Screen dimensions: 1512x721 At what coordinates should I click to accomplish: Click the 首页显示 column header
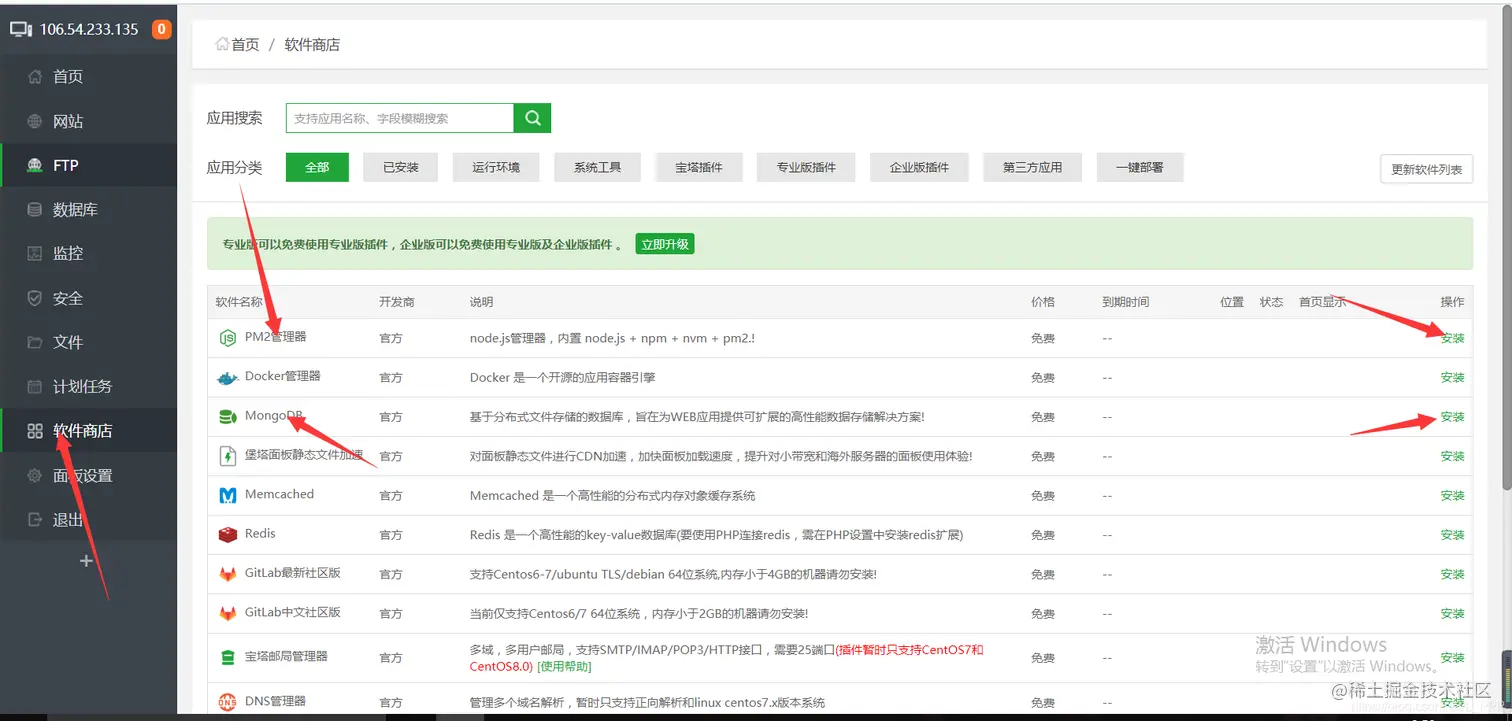1322,302
